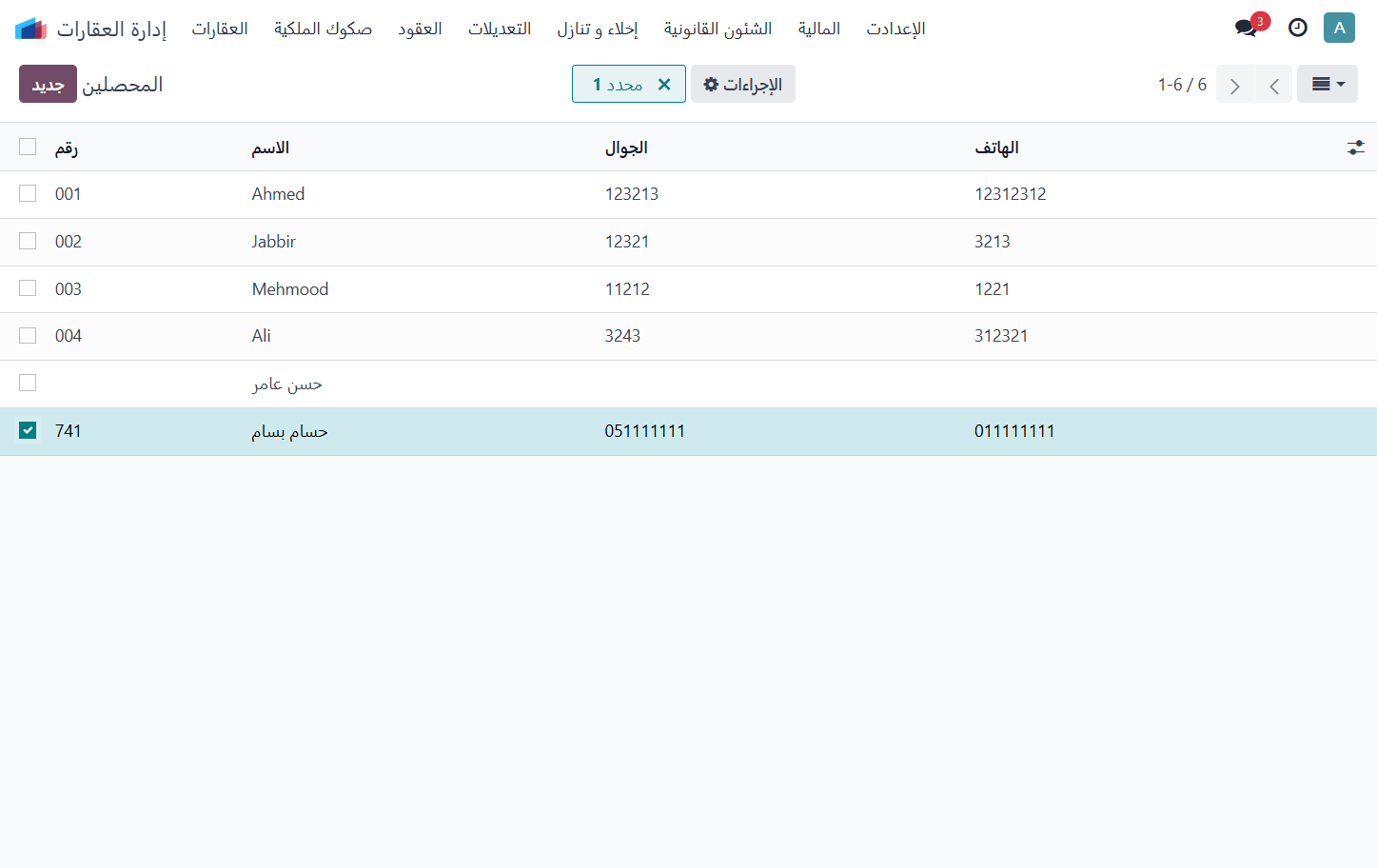
Task: Click the pager counter 1-6 / 6
Action: [1182, 85]
